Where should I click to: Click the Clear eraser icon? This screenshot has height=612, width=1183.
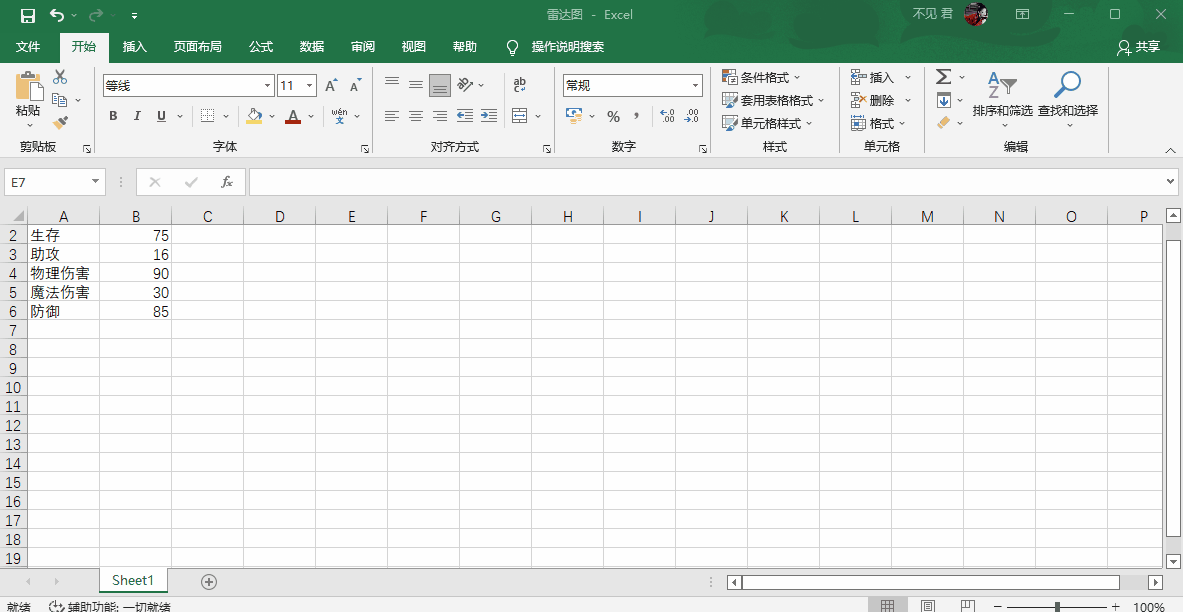click(944, 122)
